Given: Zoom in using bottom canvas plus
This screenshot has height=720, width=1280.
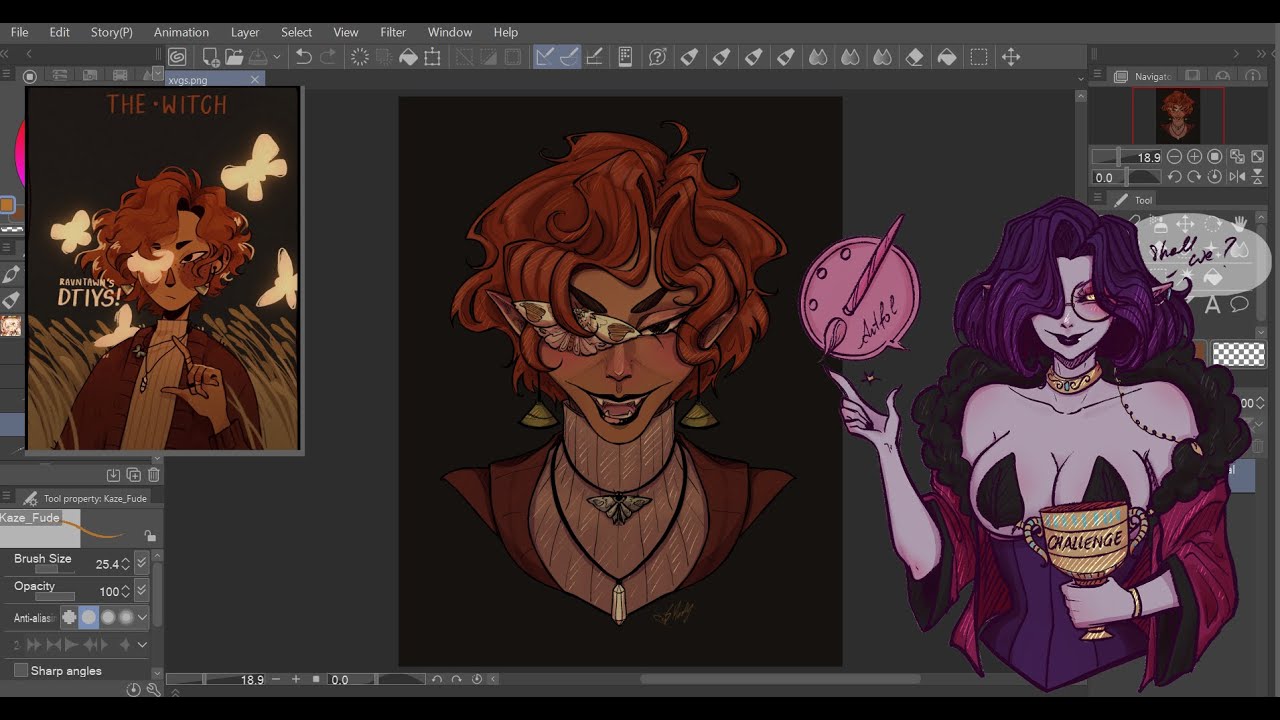Looking at the screenshot, I should (296, 679).
